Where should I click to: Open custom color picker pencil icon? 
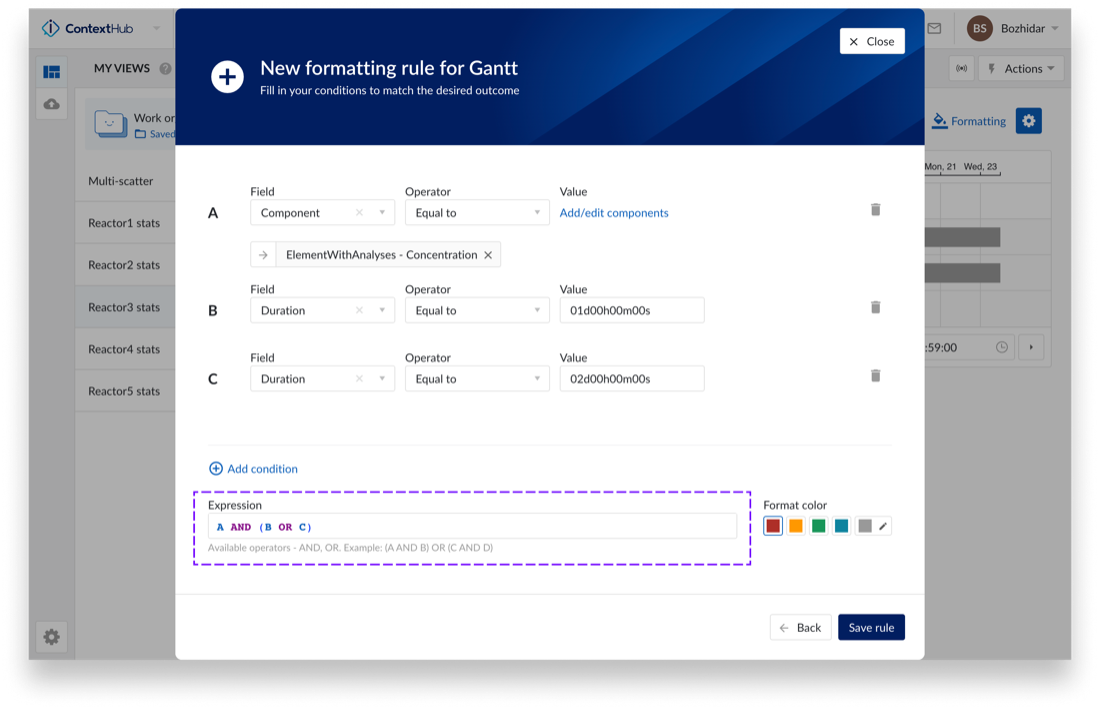point(883,526)
